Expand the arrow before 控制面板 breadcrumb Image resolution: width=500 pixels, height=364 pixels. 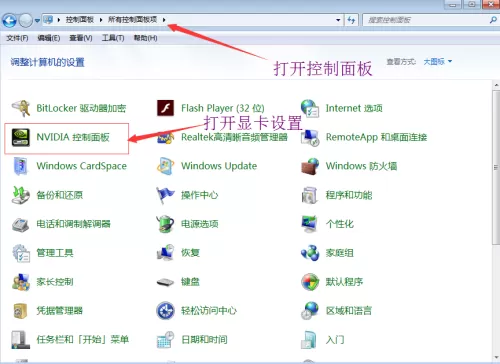(59, 20)
